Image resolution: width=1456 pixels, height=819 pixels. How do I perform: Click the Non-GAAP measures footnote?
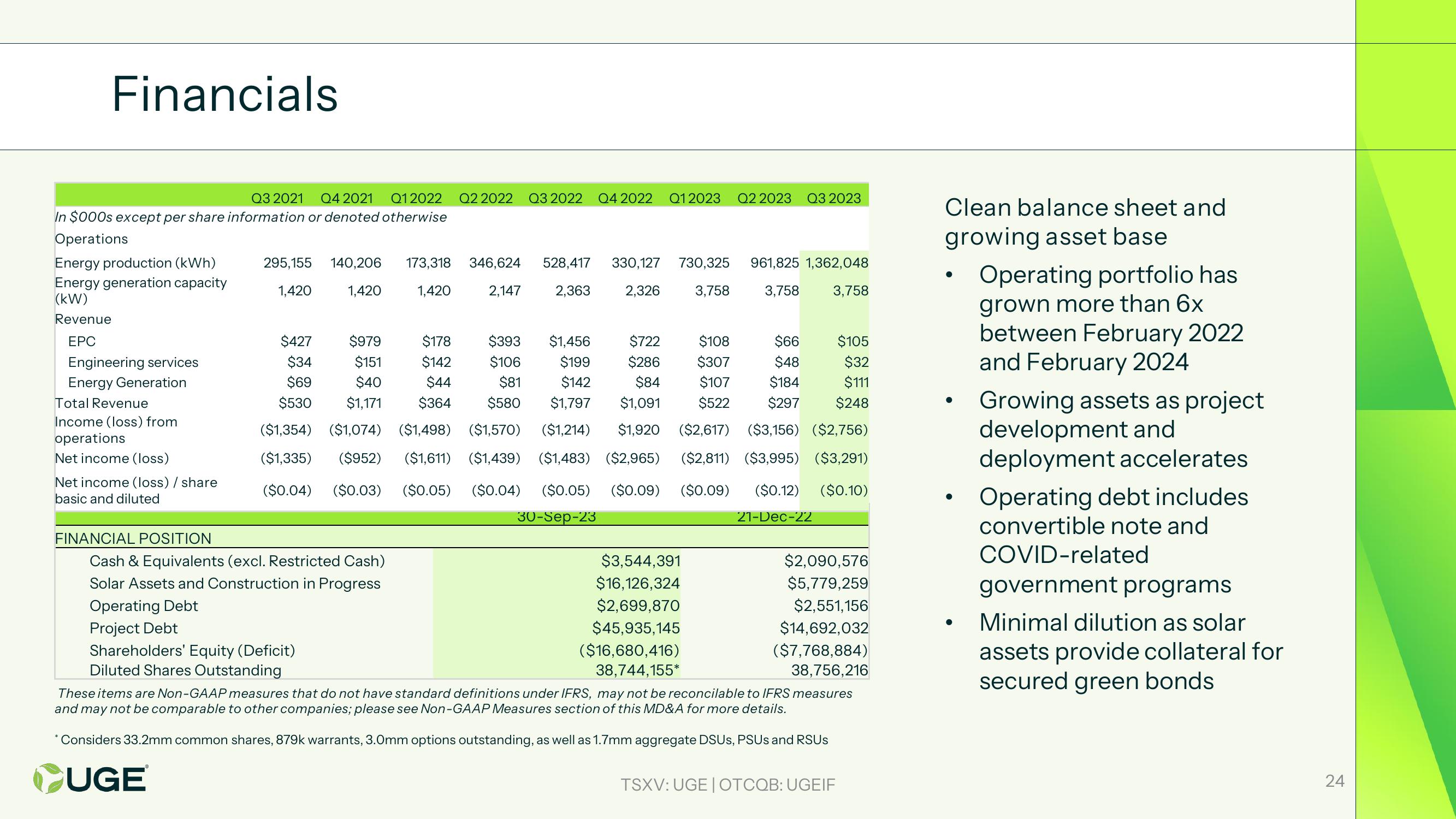453,701
